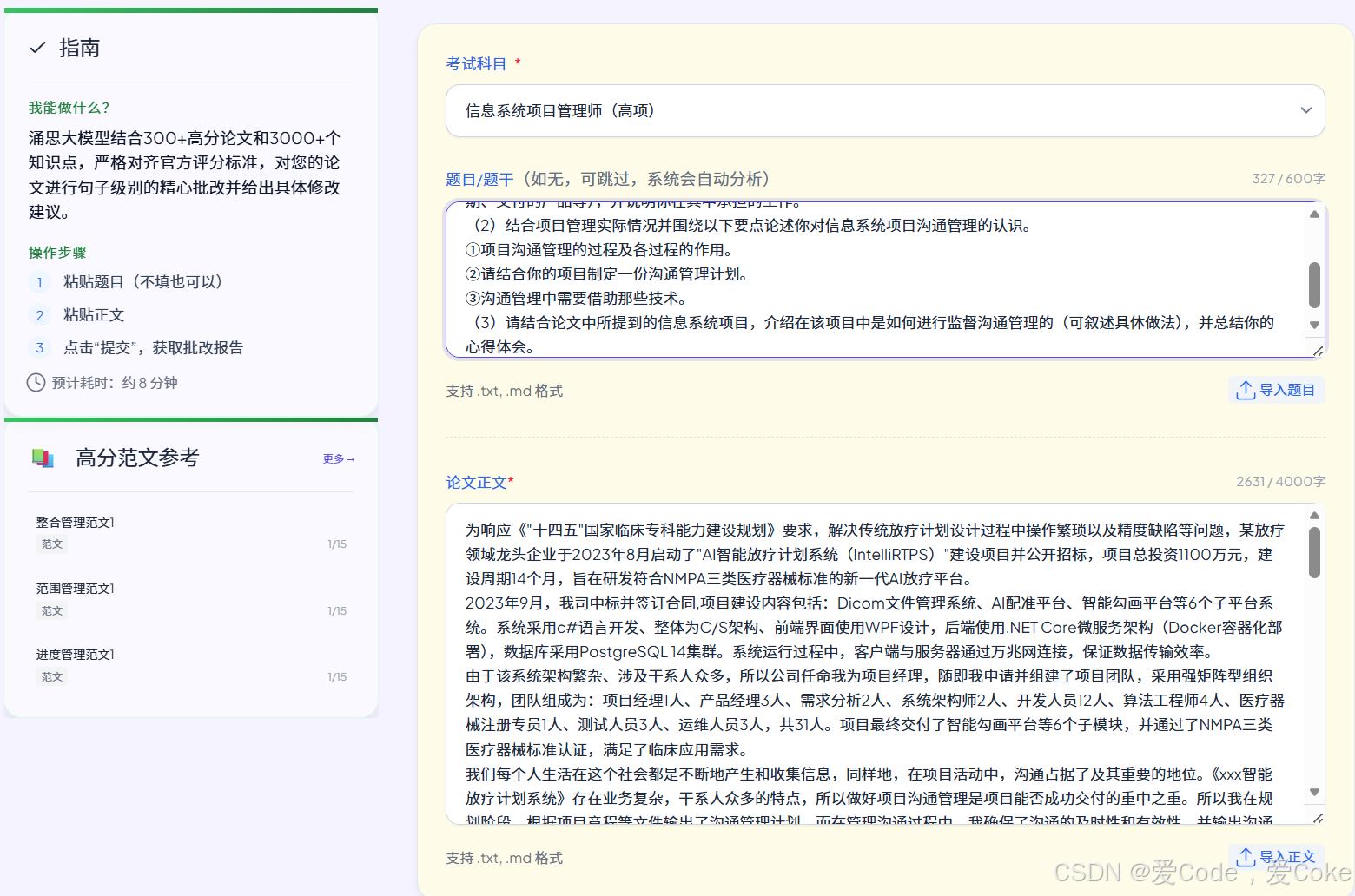Click 支持 .txt, .md 格式 hint under 题目
The height and width of the screenshot is (896, 1355).
[505, 392]
